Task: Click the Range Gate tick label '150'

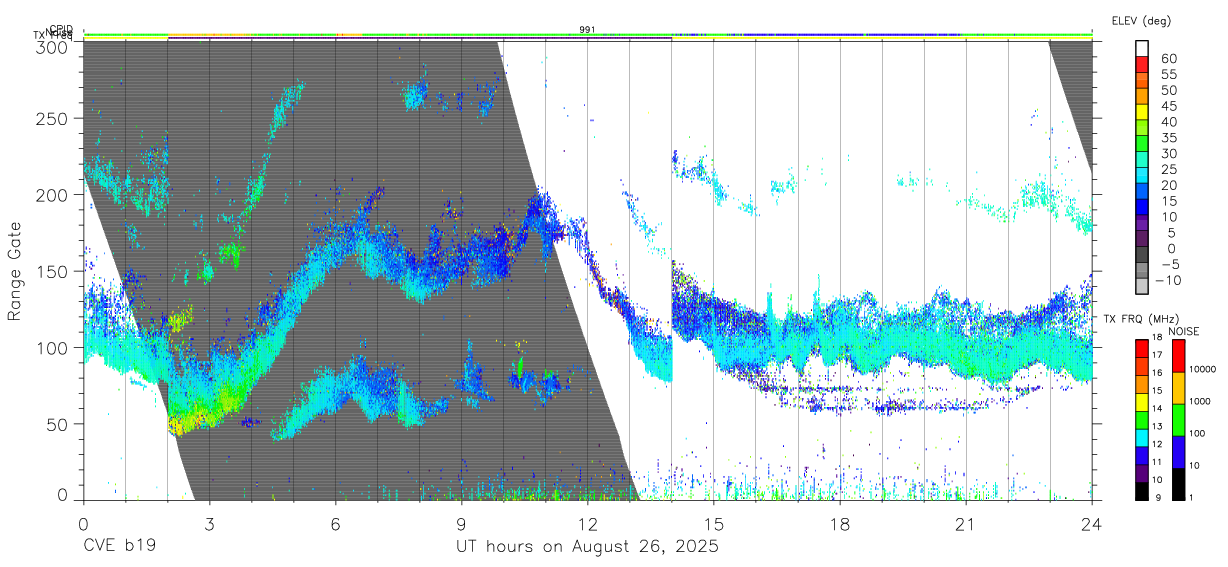Action: pos(54,271)
